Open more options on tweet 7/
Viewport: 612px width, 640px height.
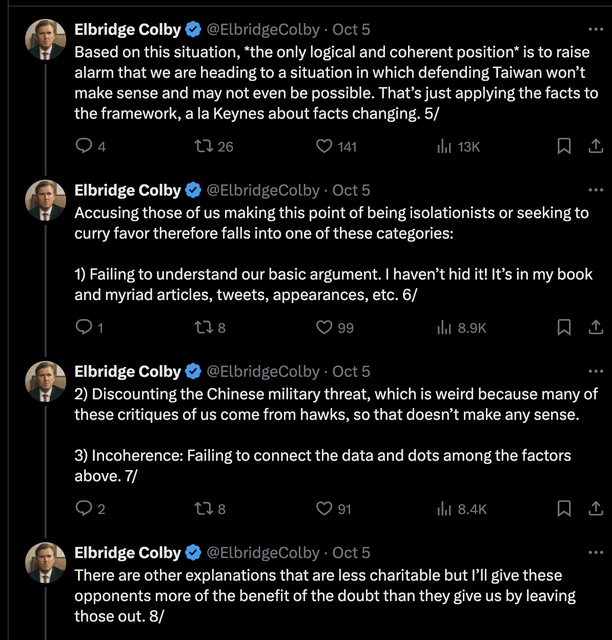point(595,371)
